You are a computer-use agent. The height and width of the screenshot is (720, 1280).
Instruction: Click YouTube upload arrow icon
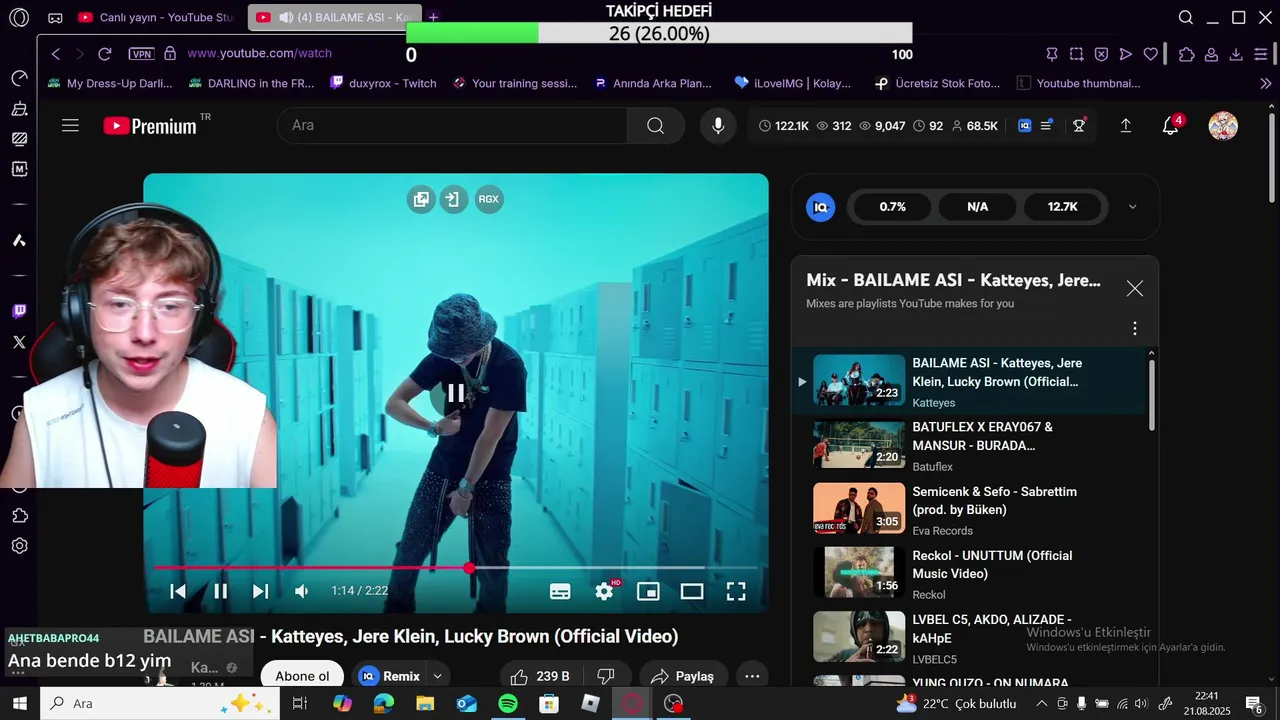1125,125
